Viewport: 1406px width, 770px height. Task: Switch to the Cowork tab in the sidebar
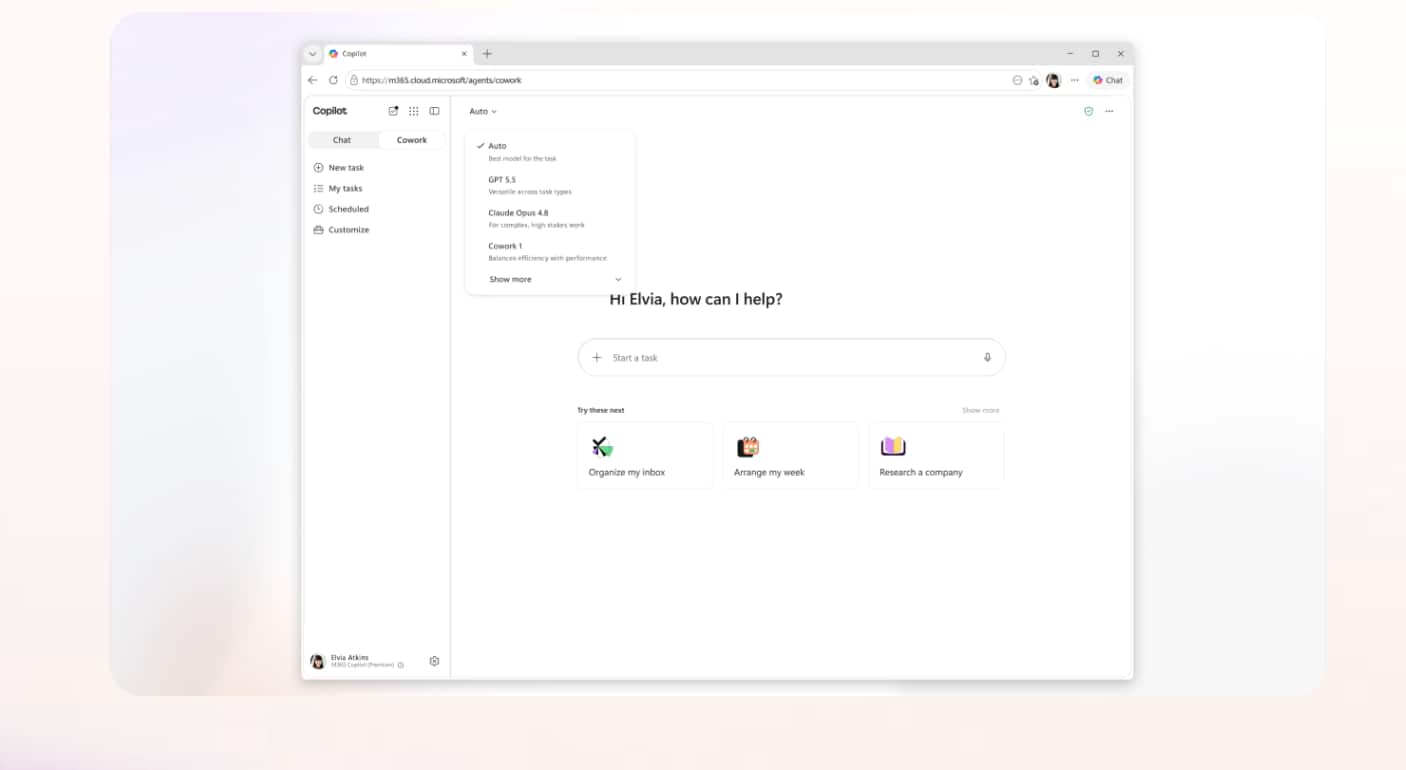coord(412,140)
